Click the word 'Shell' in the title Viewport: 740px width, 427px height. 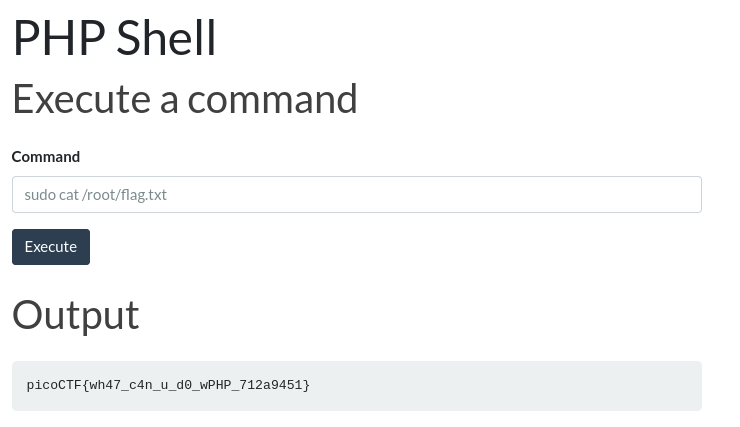[166, 38]
